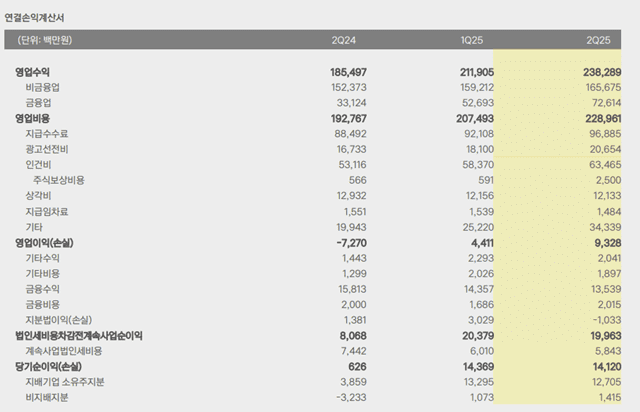Click the 연결손익계산서 title

point(34,18)
